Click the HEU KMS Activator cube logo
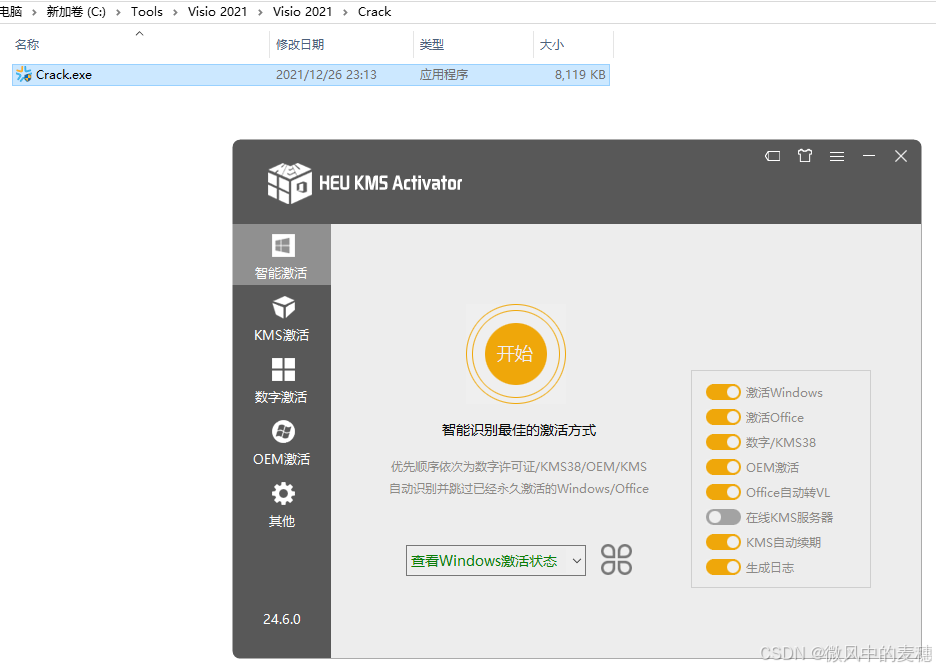The height and width of the screenshot is (669, 936). [x=289, y=183]
